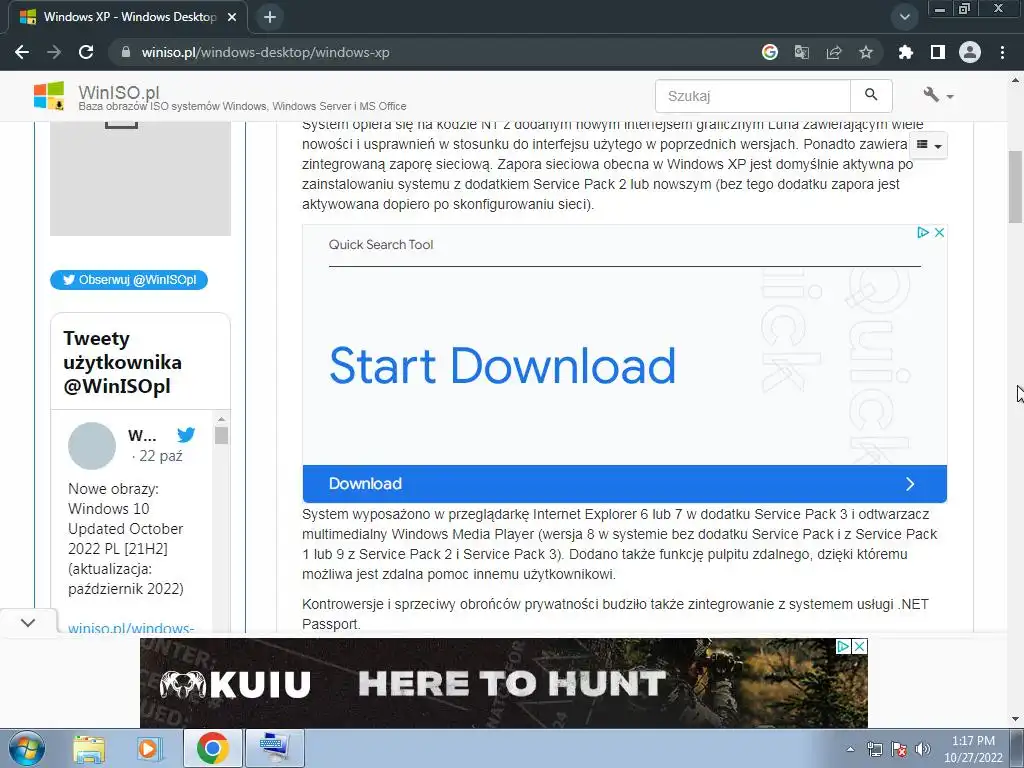
Task: Click the share page icon
Action: (833, 52)
